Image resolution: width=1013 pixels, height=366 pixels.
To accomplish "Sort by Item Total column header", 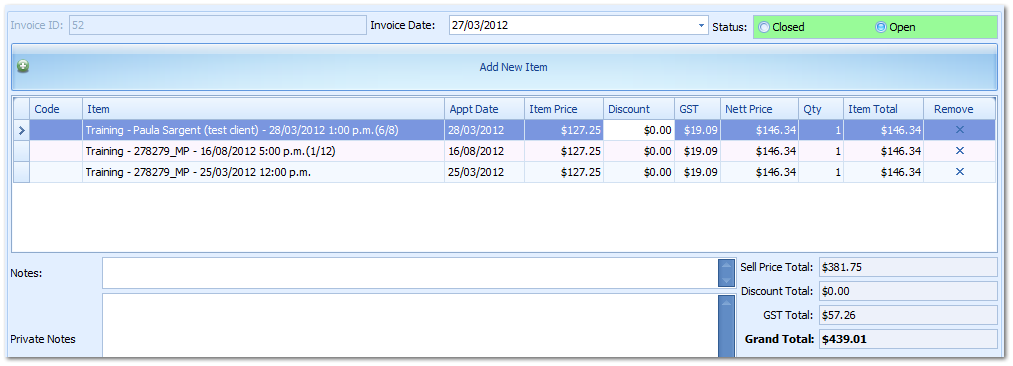I will tap(882, 109).
